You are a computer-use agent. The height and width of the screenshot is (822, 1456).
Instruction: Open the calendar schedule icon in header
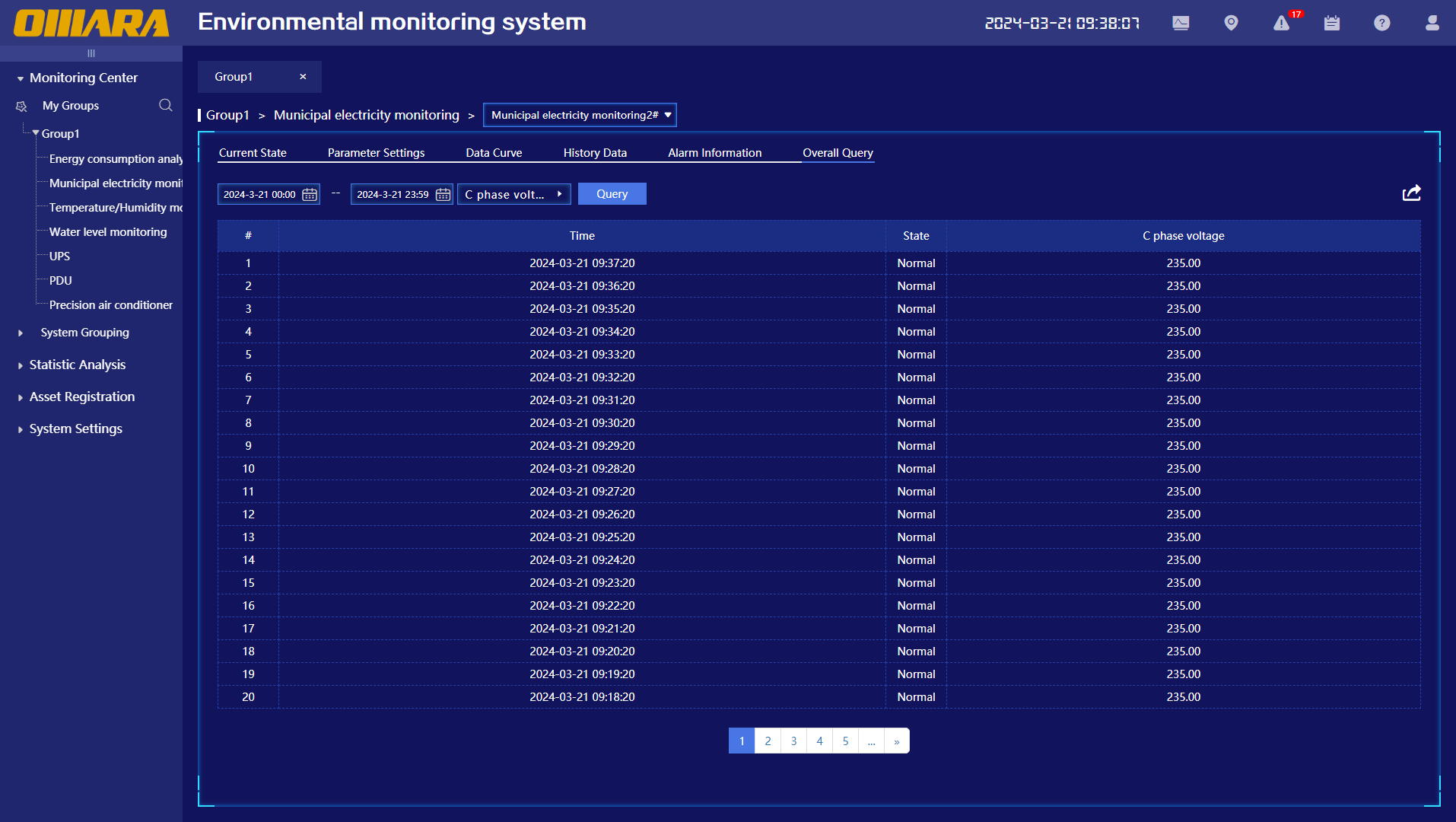[x=1331, y=23]
